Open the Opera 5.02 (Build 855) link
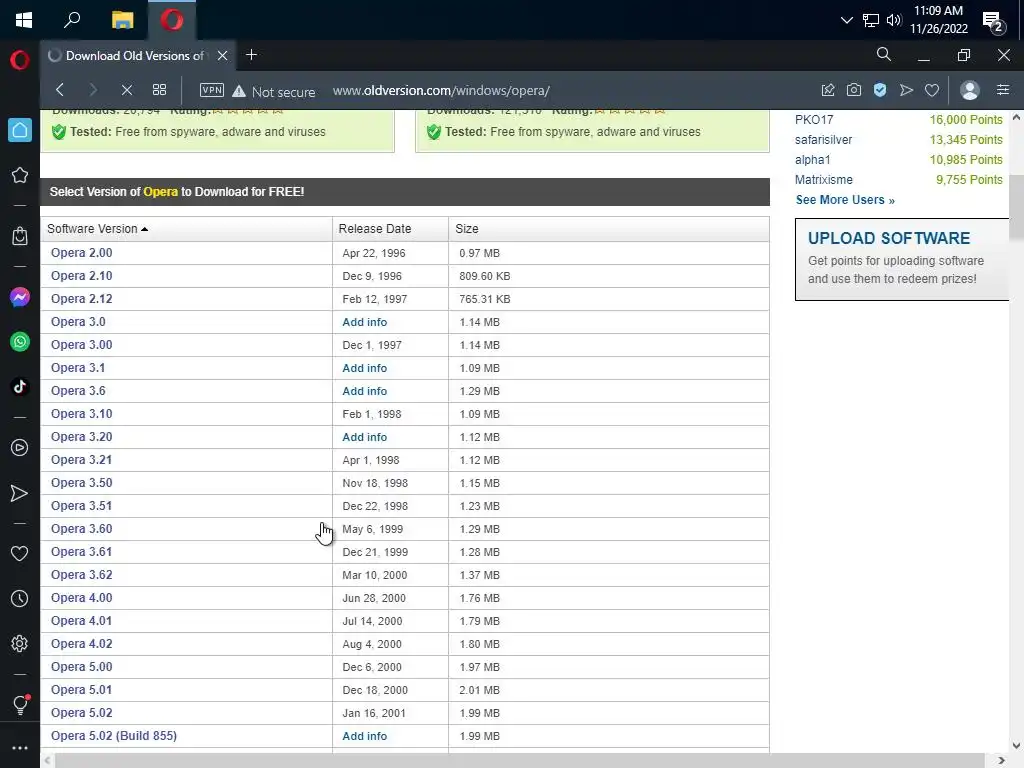This screenshot has width=1024, height=768. 114,735
